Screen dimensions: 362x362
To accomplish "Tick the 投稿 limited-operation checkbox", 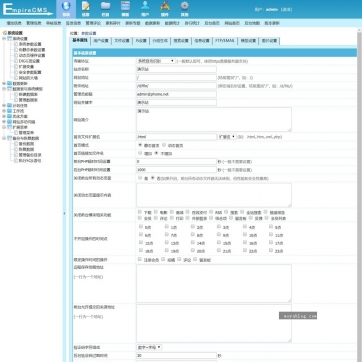I will tap(163, 259).
